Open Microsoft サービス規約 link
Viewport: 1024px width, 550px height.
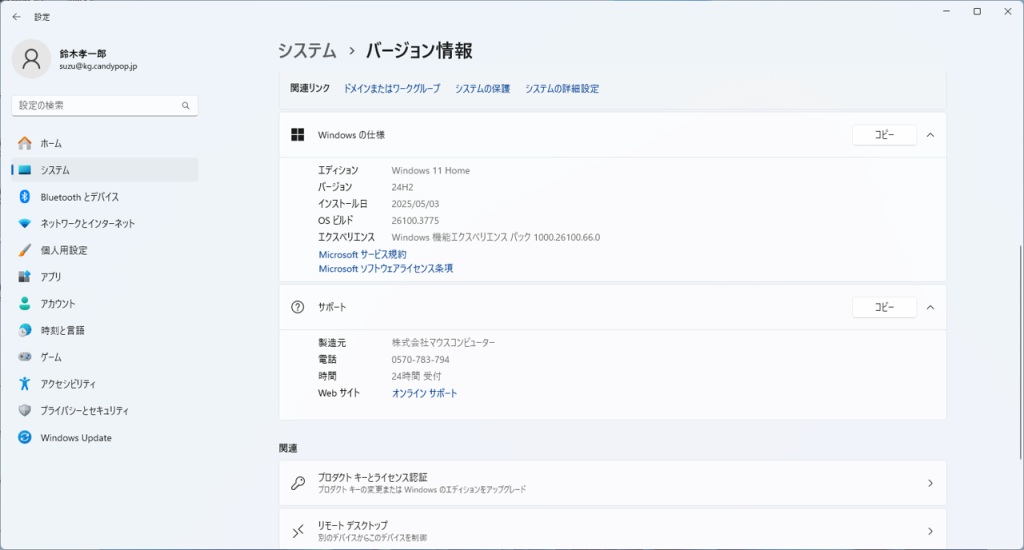(362, 254)
